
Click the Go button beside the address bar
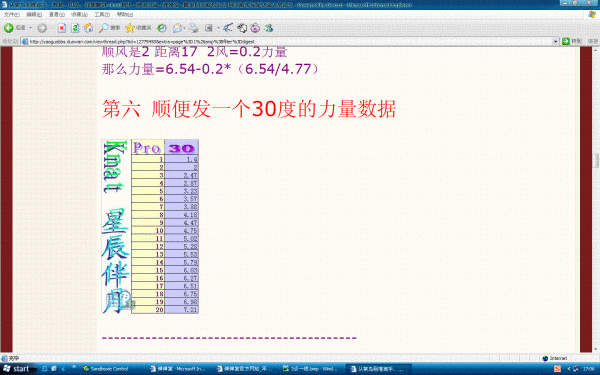572,41
